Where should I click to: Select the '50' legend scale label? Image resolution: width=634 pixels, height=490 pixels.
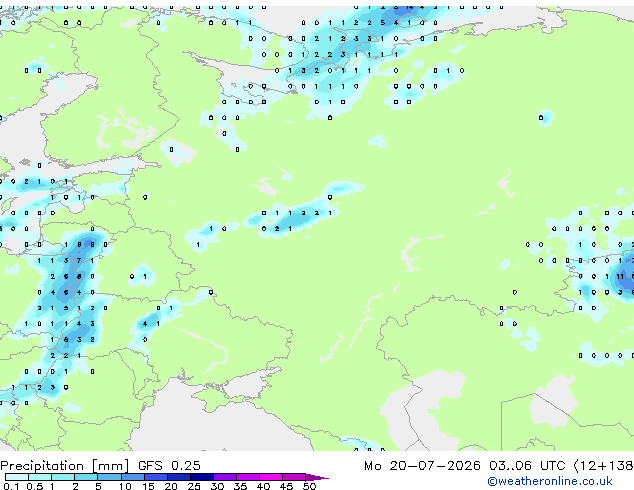click(309, 486)
